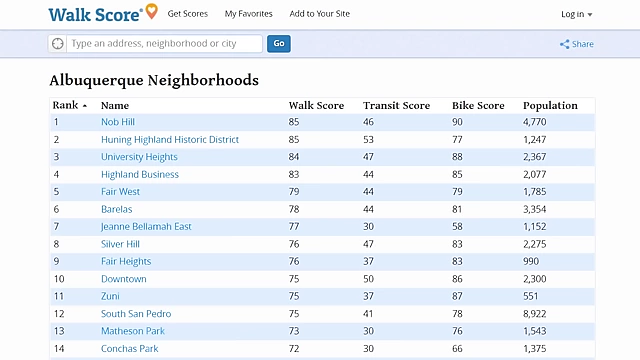Screen dimensions: 640x360
Task: Click Nob Hill population value 4,770
Action: (535, 122)
